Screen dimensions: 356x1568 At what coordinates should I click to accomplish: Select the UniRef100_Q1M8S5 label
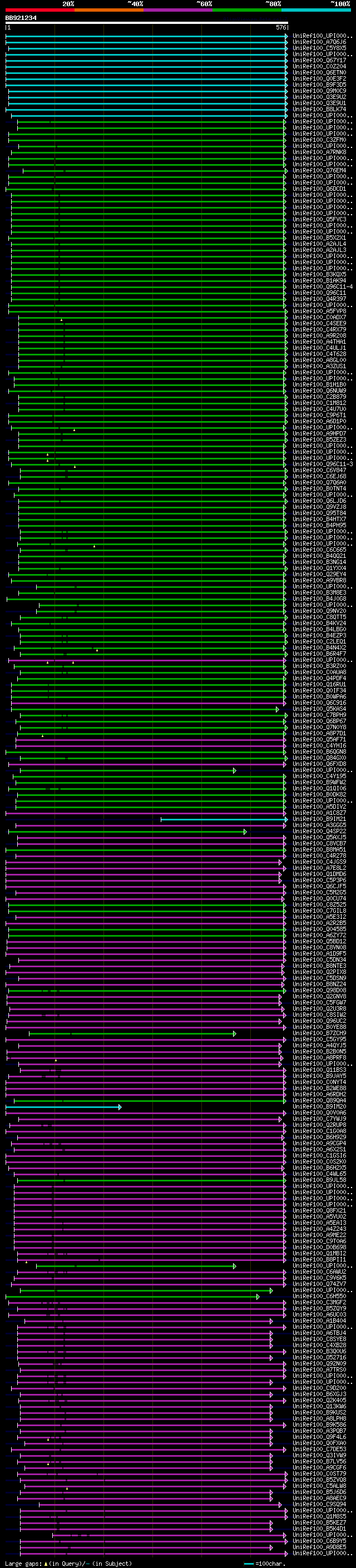click(319, 1517)
